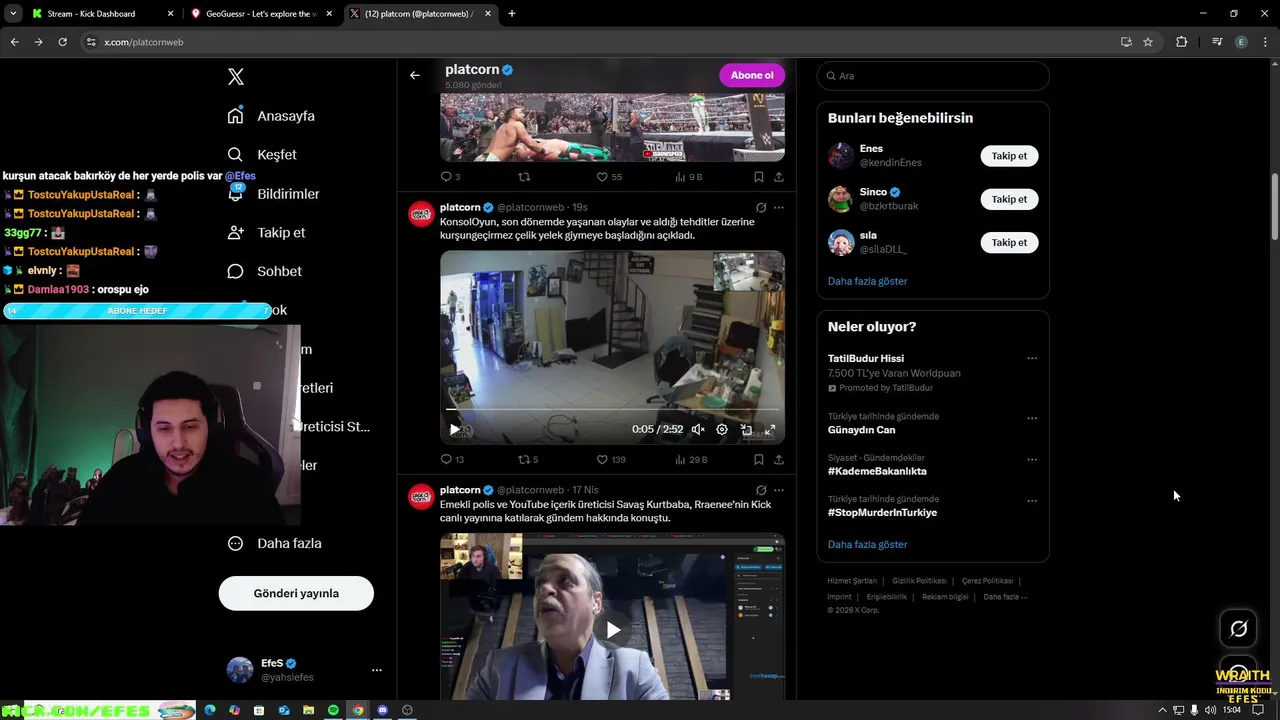Open the tab search dropdown arrow
The image size is (1280, 720).
(13, 14)
